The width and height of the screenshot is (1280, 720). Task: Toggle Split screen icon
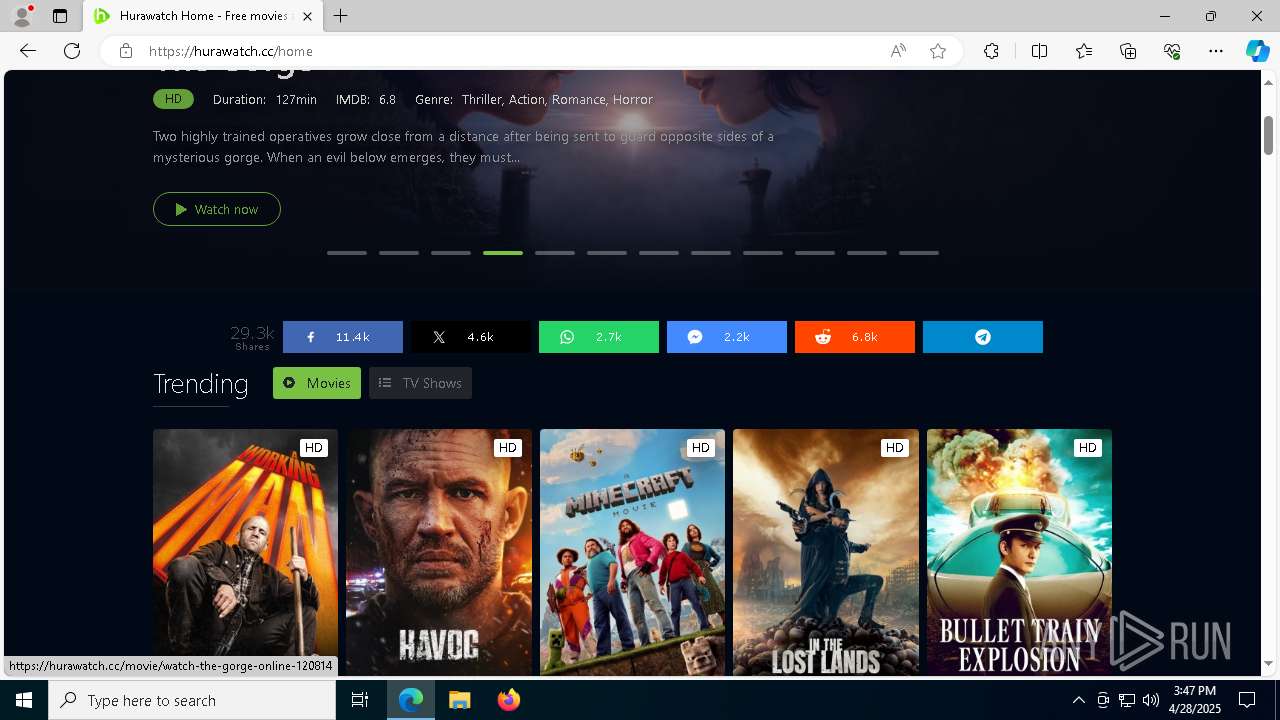point(1039,51)
